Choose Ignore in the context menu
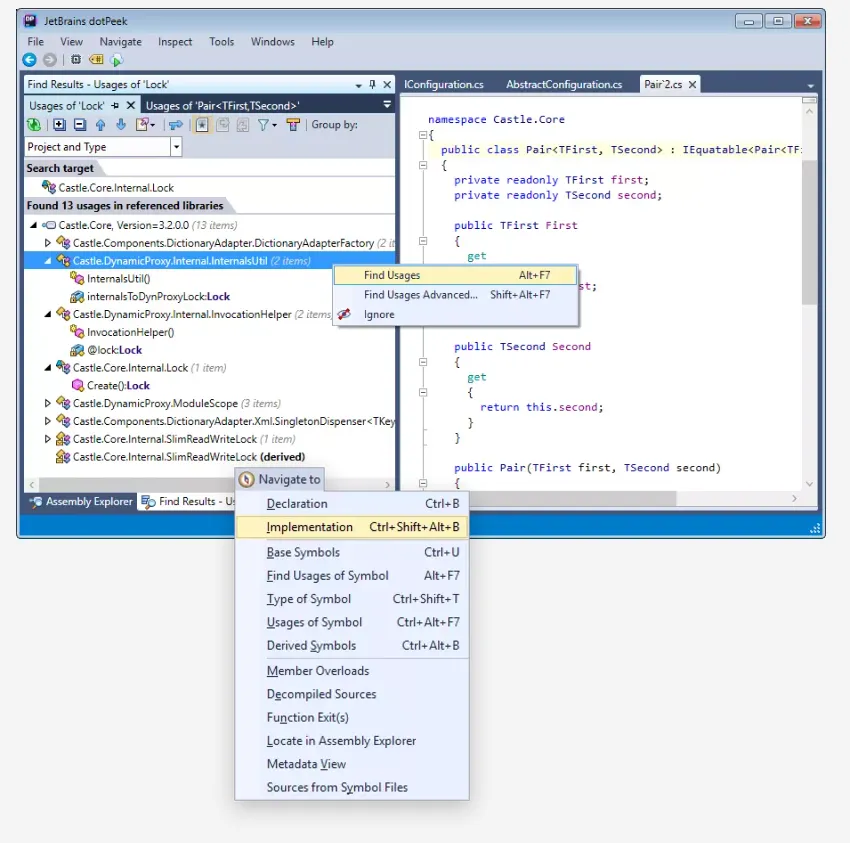This screenshot has width=850, height=843. point(455,314)
